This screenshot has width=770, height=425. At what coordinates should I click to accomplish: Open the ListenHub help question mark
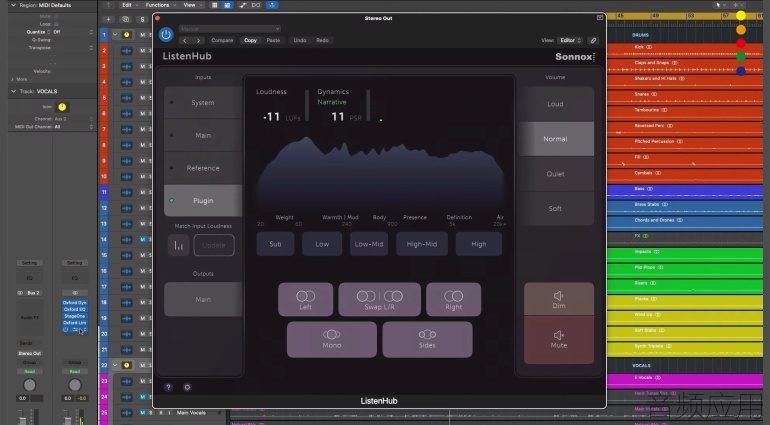pyautogui.click(x=168, y=387)
